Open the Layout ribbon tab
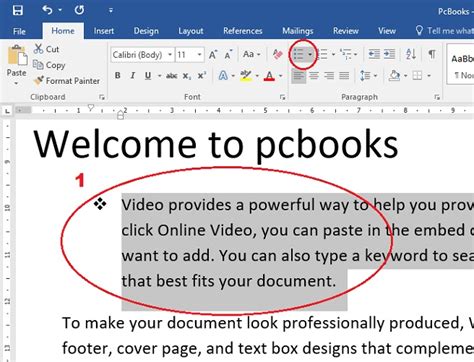The height and width of the screenshot is (362, 474). point(190,31)
